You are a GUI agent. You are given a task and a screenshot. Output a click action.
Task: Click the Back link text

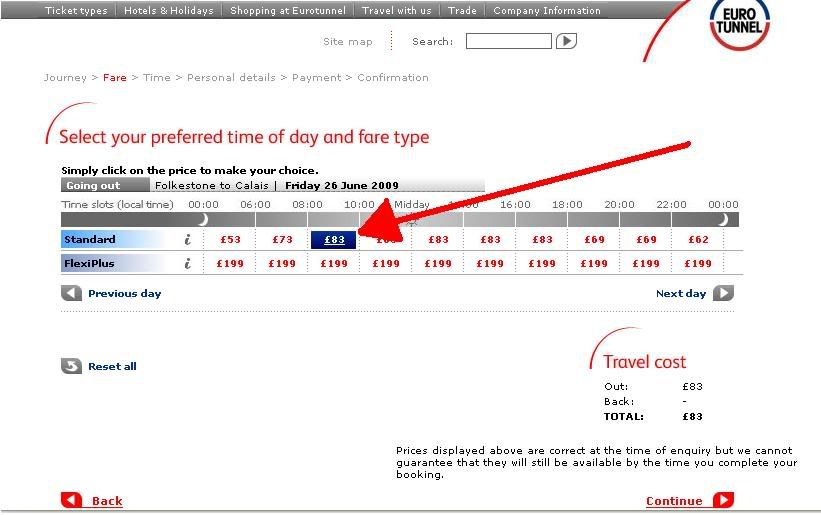tap(107, 501)
